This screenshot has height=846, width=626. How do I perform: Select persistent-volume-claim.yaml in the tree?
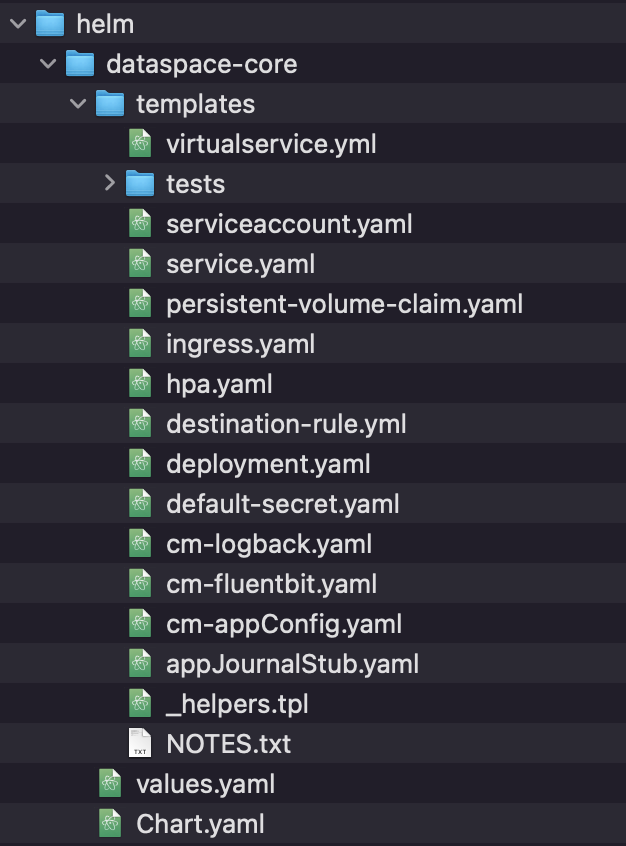tap(344, 304)
